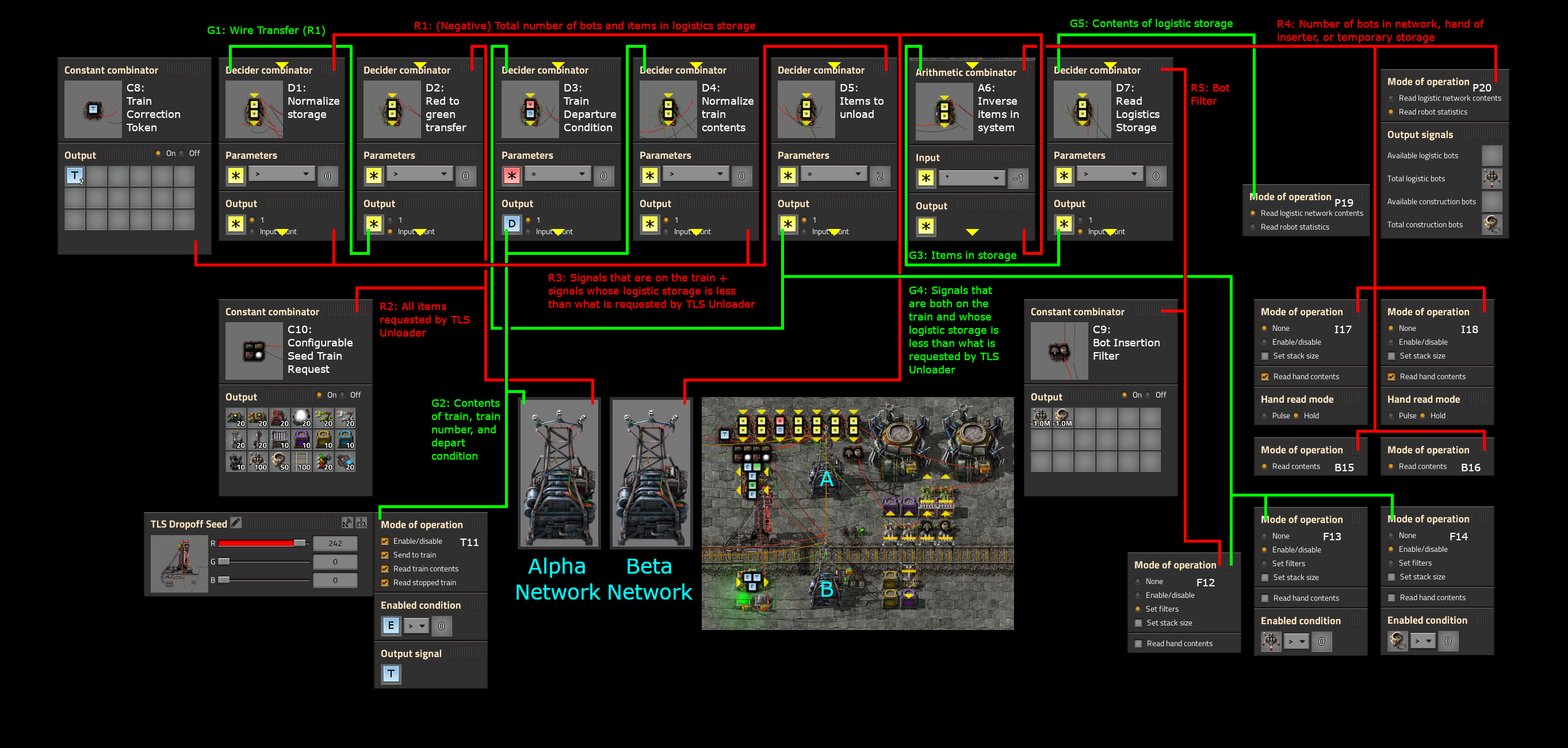The width and height of the screenshot is (1568, 748).
Task: Click the D5 constant value 2 button
Action: [879, 176]
